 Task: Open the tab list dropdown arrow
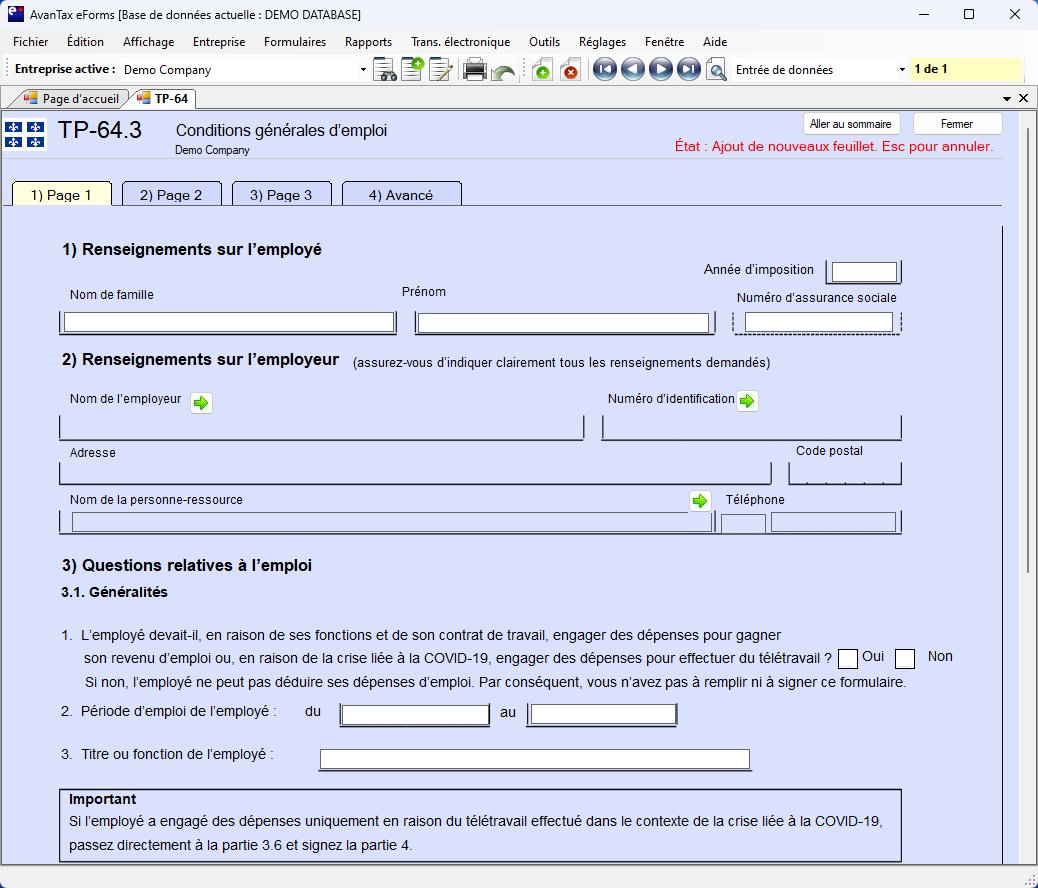pyautogui.click(x=1007, y=99)
